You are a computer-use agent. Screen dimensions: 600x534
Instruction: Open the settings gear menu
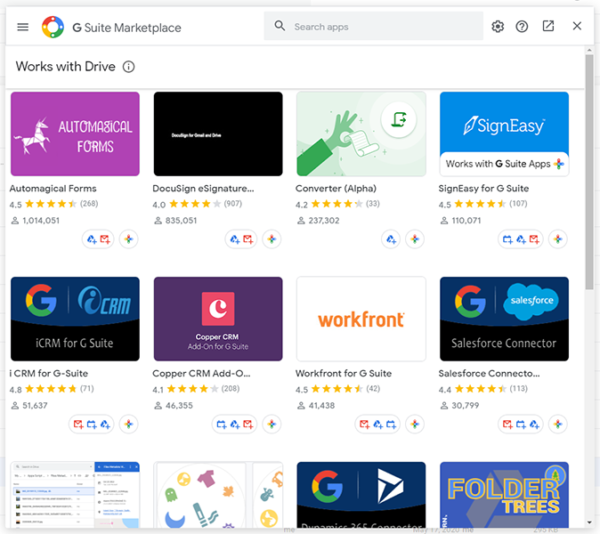tap(497, 26)
